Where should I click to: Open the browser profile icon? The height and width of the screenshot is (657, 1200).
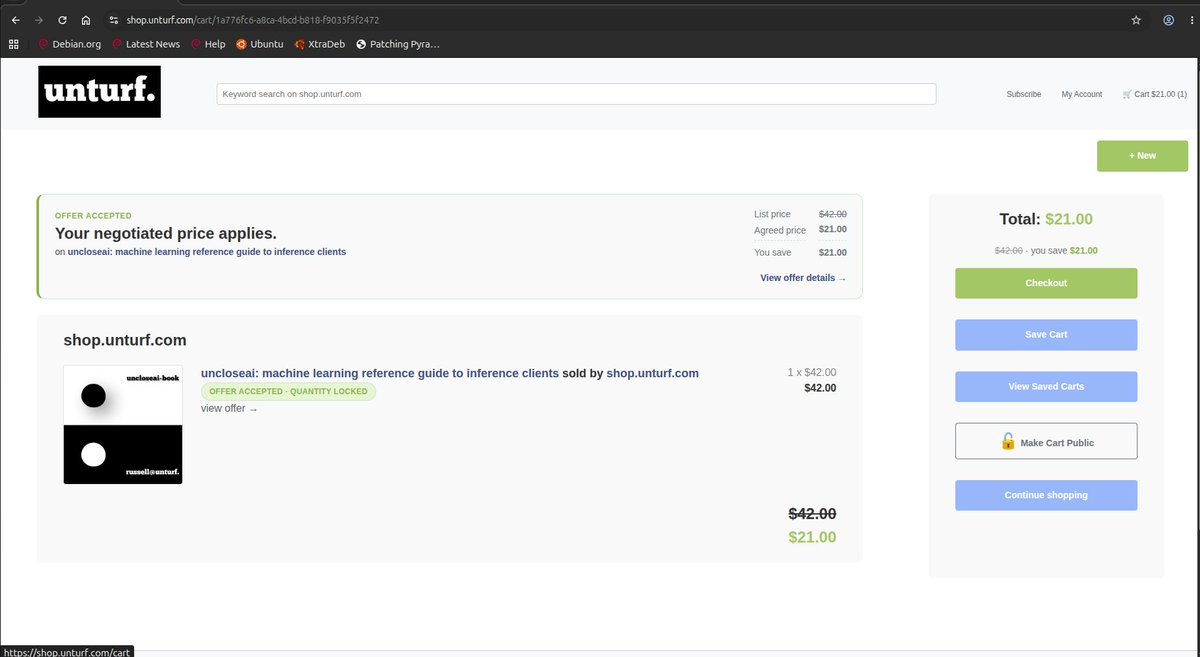coord(1168,20)
